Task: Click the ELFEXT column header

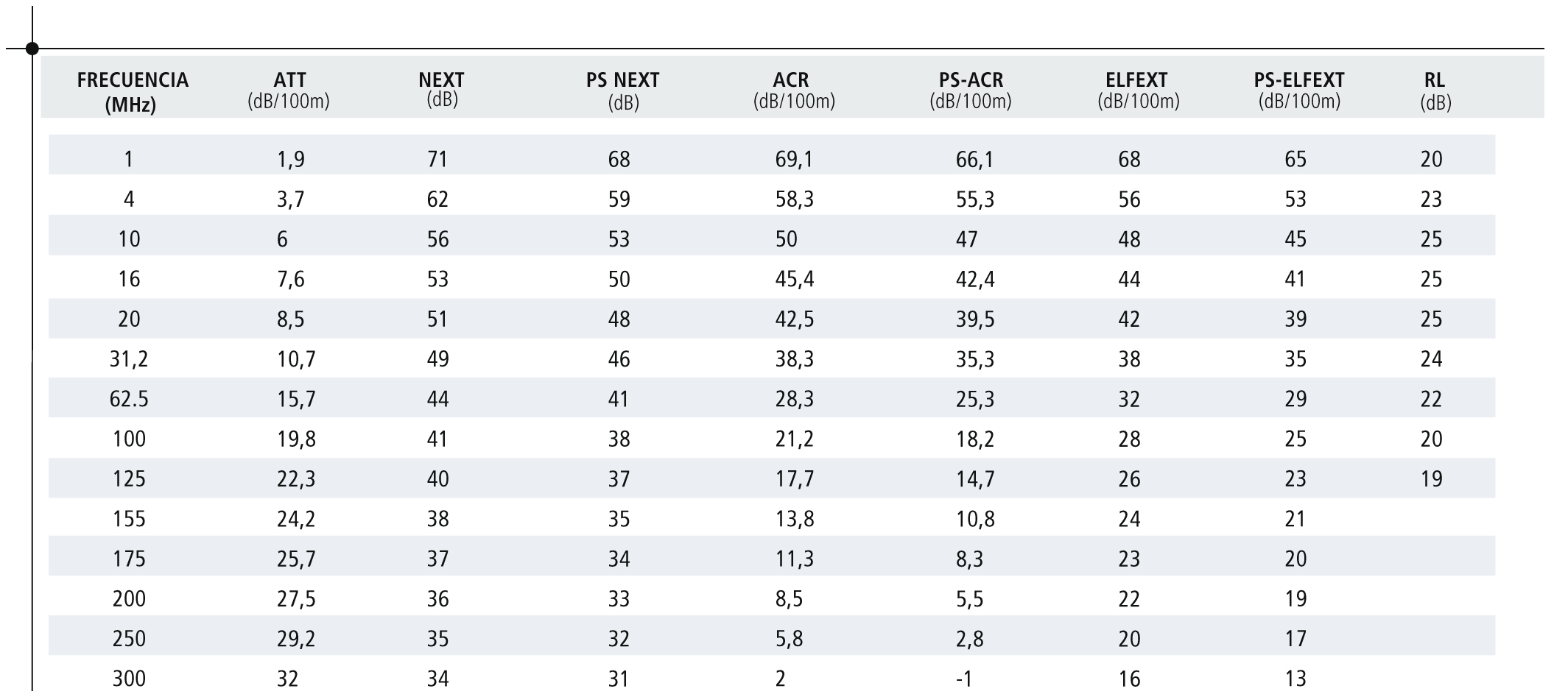Action: (x=1138, y=90)
